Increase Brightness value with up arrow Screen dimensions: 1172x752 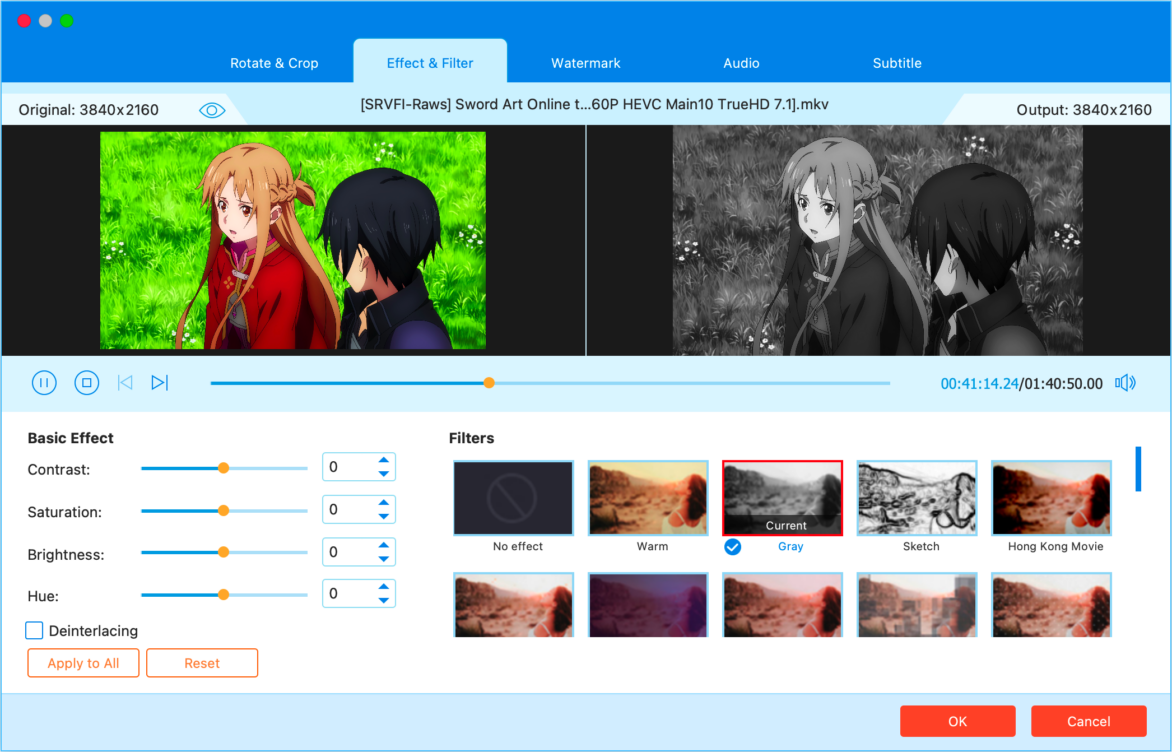tap(383, 545)
